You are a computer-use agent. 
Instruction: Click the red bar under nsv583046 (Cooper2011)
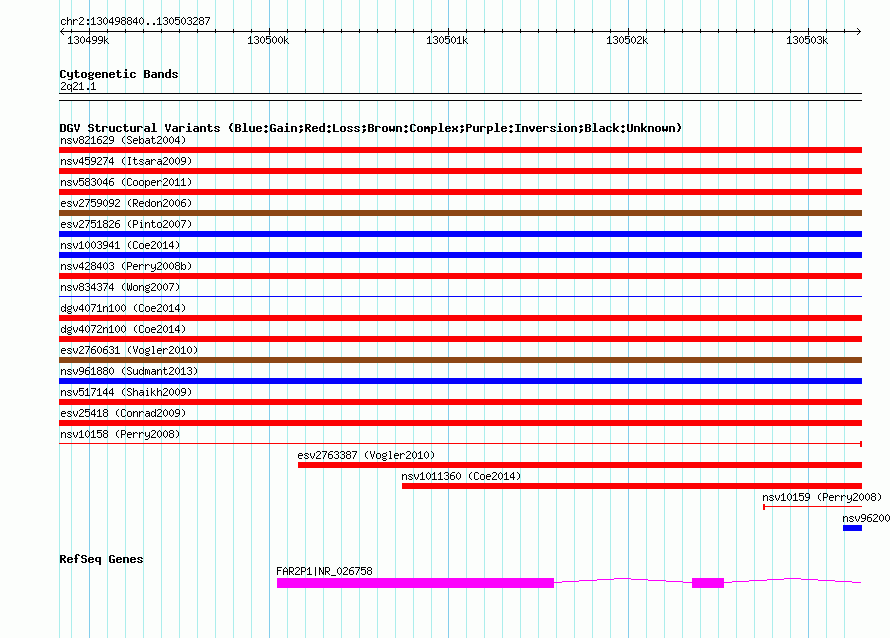[460, 192]
